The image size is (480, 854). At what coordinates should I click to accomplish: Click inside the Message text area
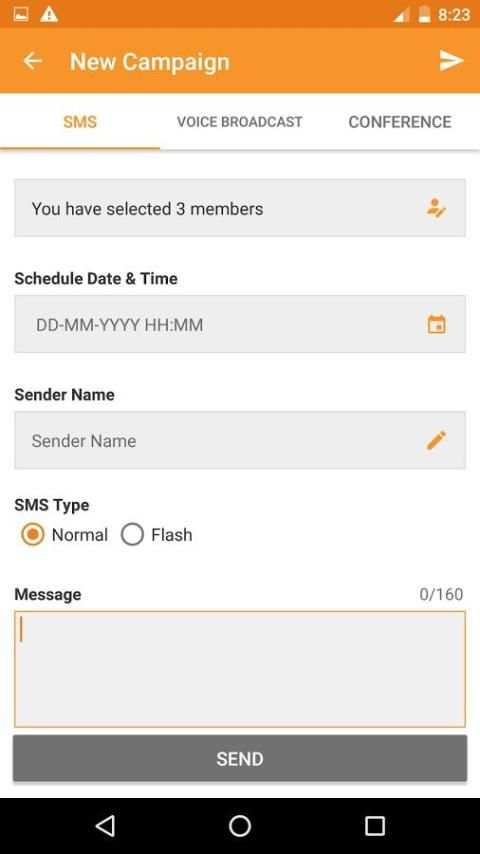(240, 669)
